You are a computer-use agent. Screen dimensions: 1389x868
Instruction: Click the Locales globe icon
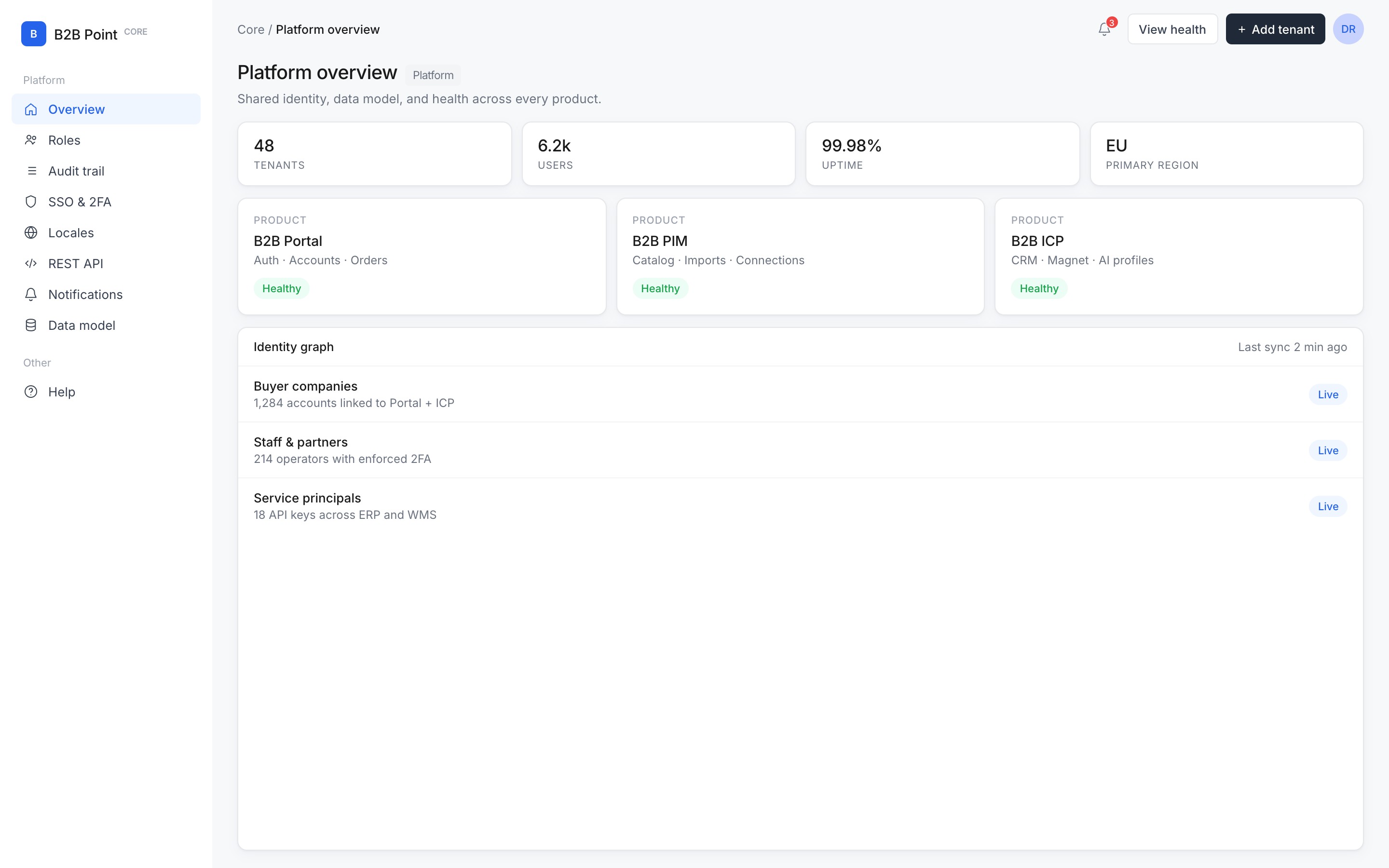point(31,232)
